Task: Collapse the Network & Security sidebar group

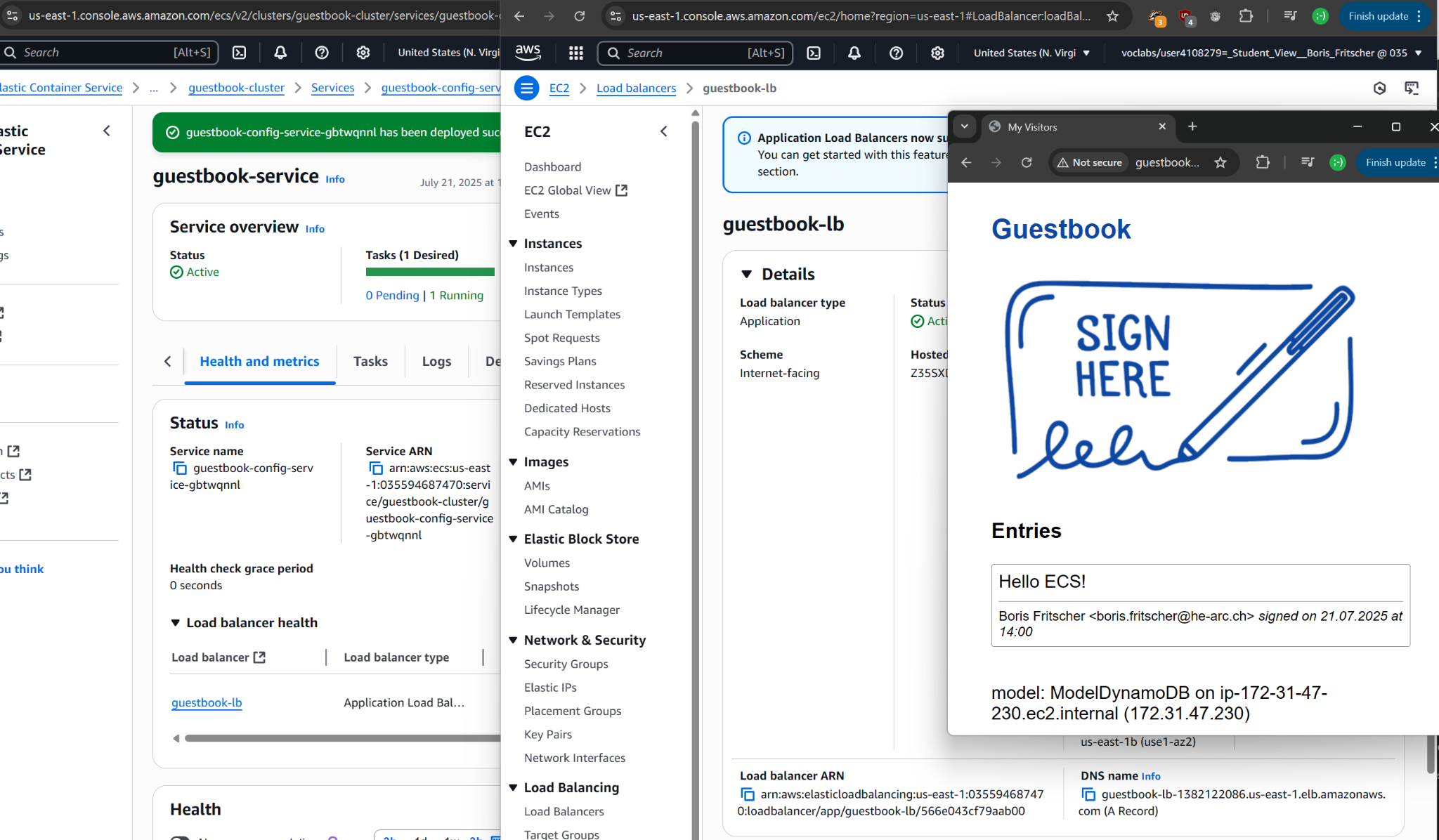Action: 513,640
